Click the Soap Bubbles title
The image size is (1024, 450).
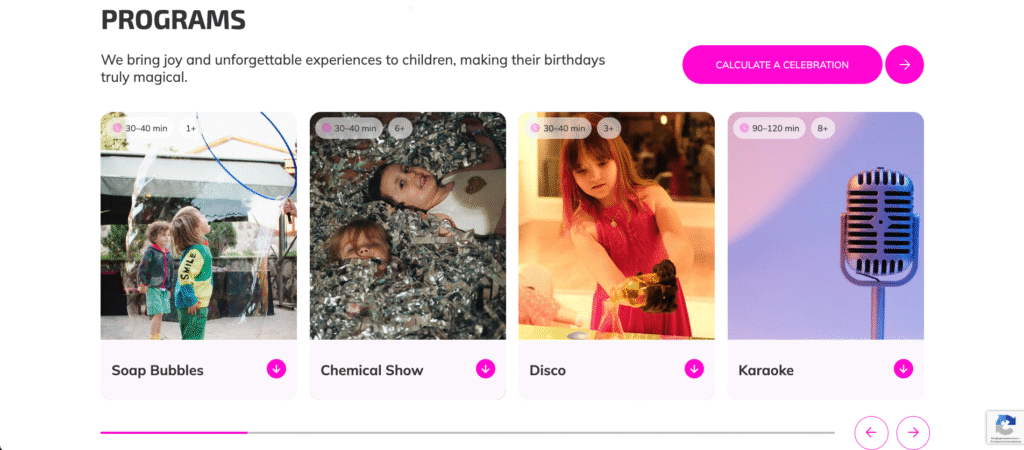pyautogui.click(x=157, y=370)
